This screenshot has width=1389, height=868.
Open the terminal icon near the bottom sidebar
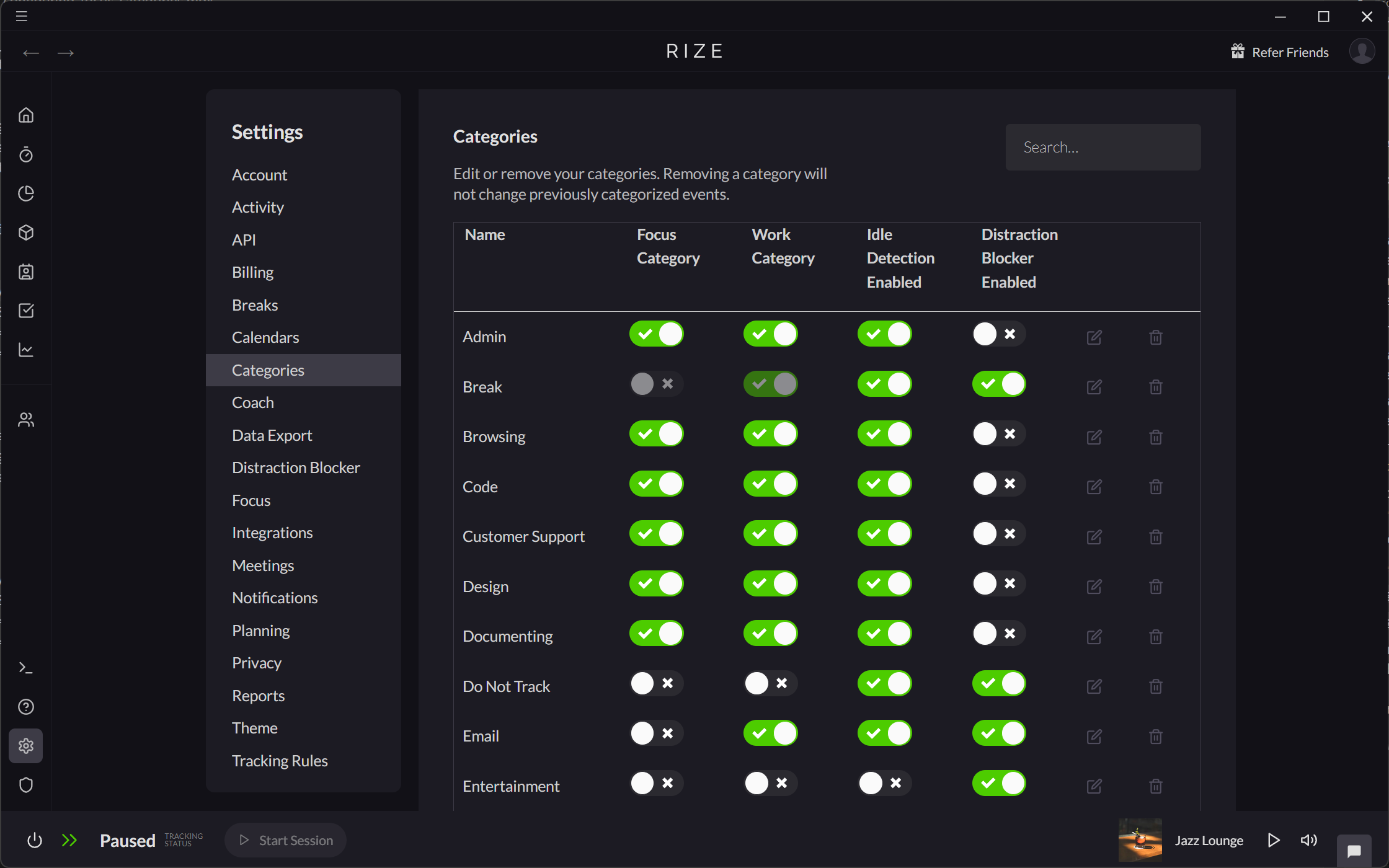pyautogui.click(x=26, y=668)
